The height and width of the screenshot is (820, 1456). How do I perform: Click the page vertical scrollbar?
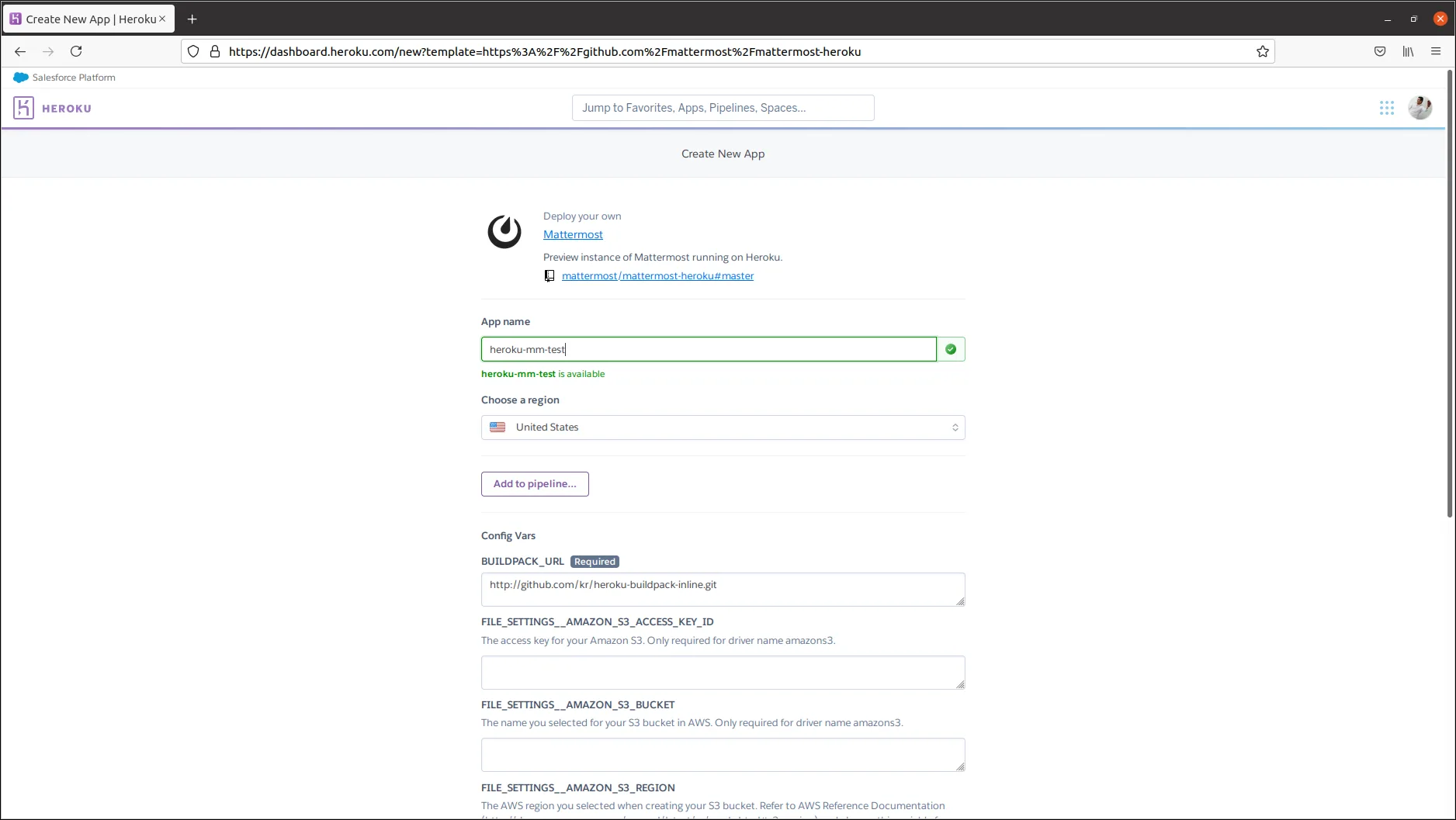1450,293
